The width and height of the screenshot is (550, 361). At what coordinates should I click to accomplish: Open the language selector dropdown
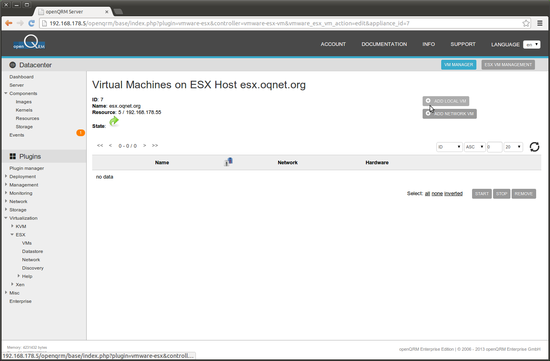click(531, 45)
